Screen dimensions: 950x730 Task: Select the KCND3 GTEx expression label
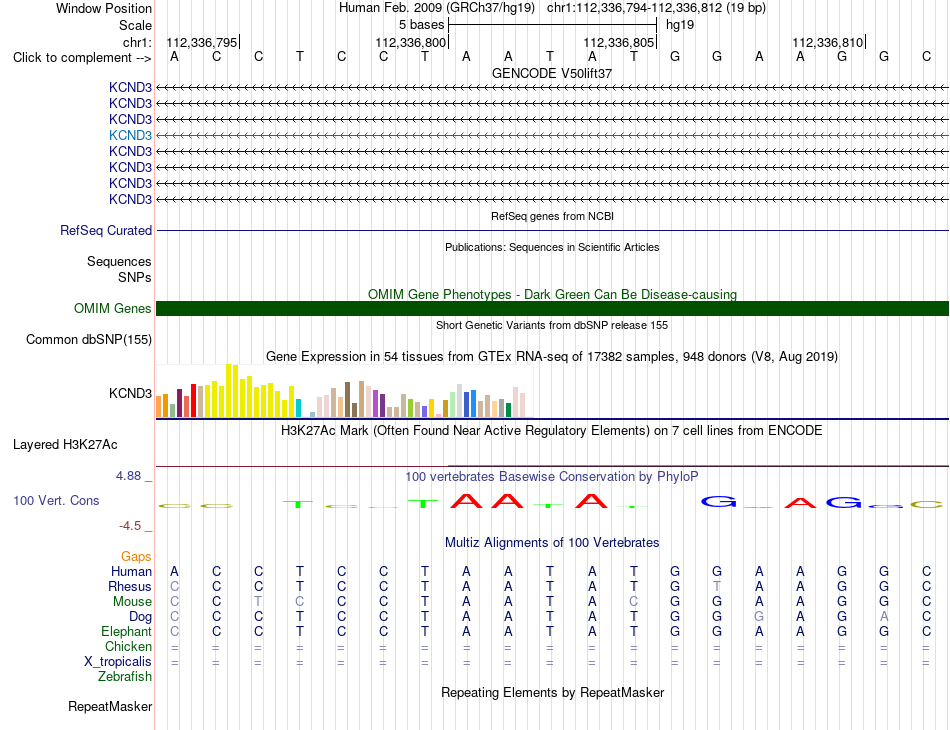click(130, 393)
